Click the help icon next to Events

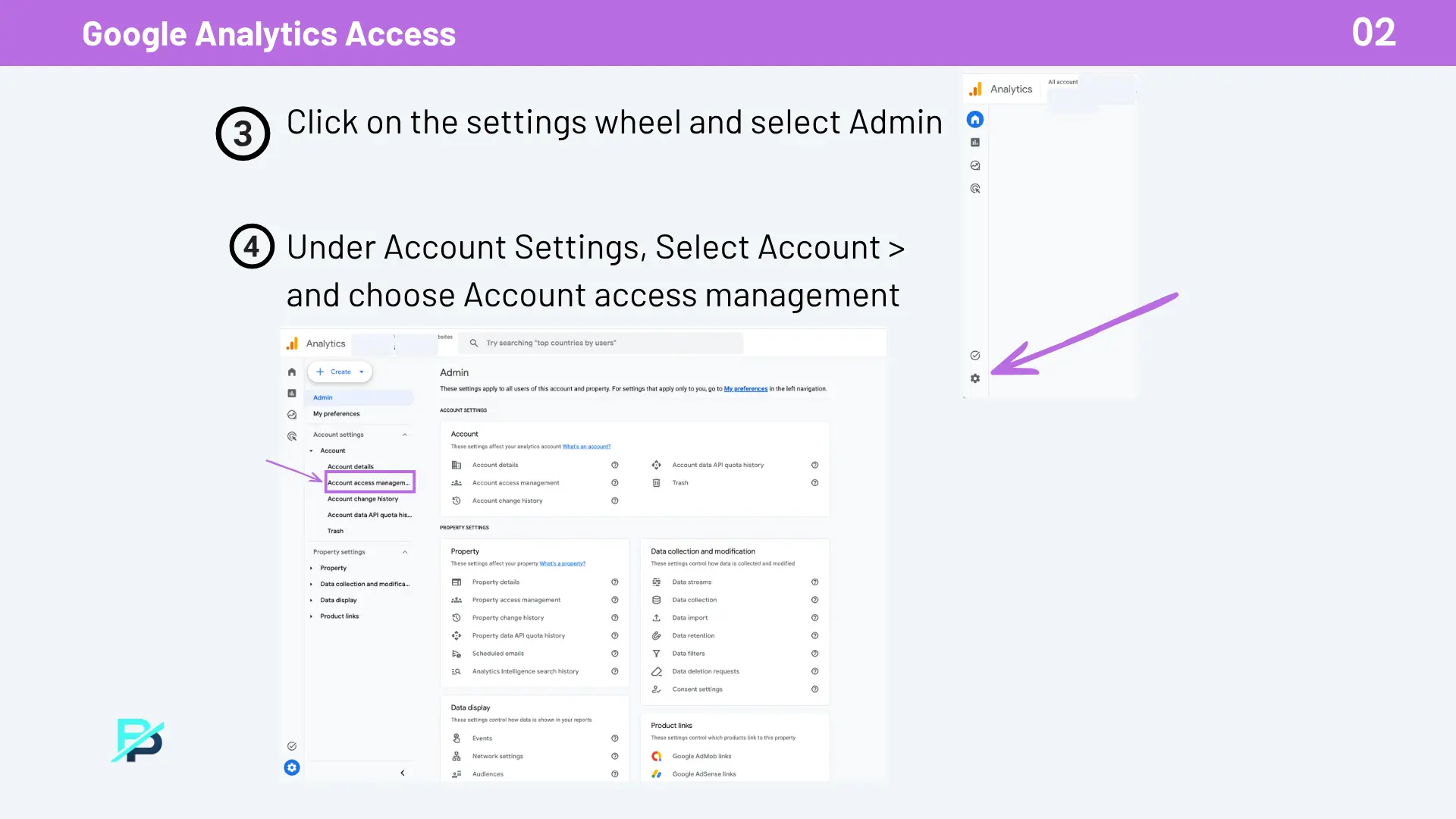click(x=615, y=739)
